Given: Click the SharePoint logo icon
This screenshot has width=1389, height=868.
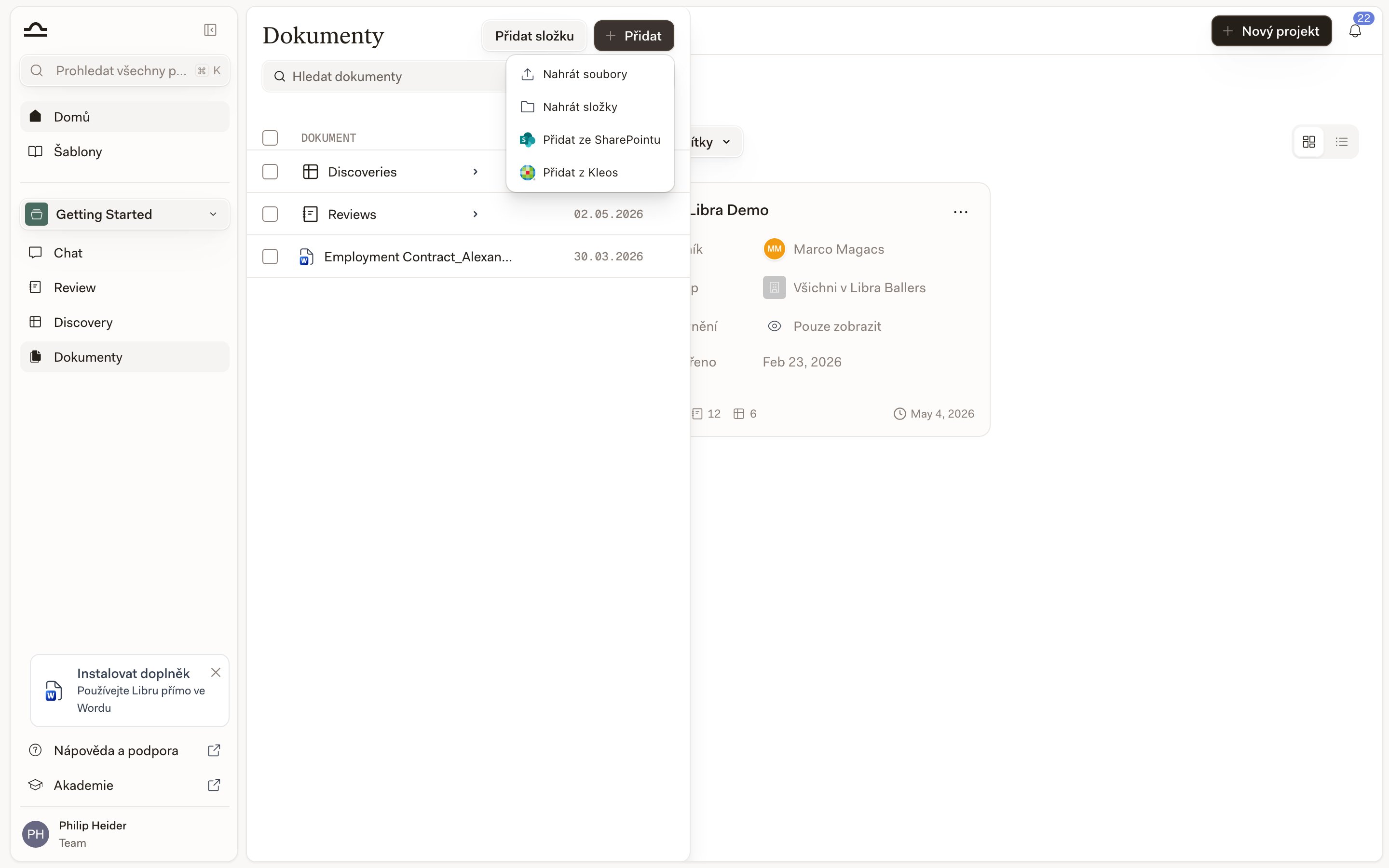Looking at the screenshot, I should click(x=527, y=139).
